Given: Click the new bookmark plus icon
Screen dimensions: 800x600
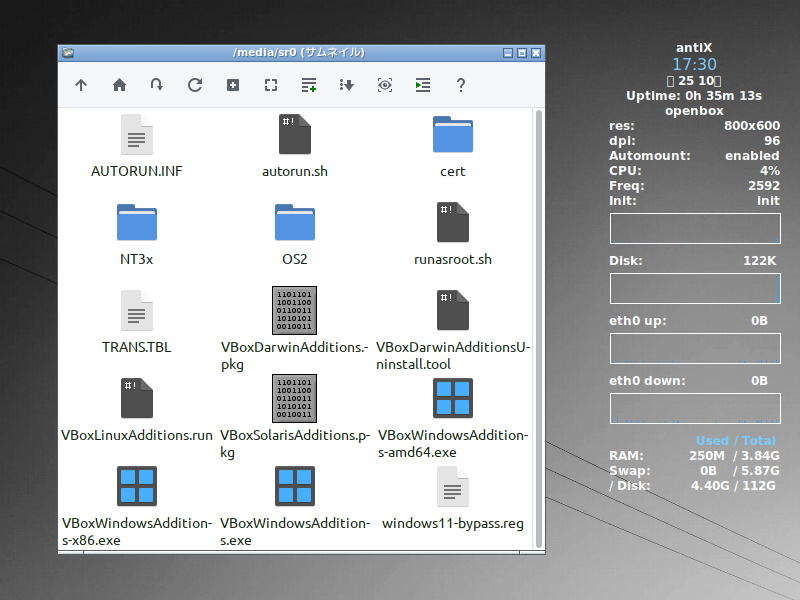Looking at the screenshot, I should pos(233,85).
